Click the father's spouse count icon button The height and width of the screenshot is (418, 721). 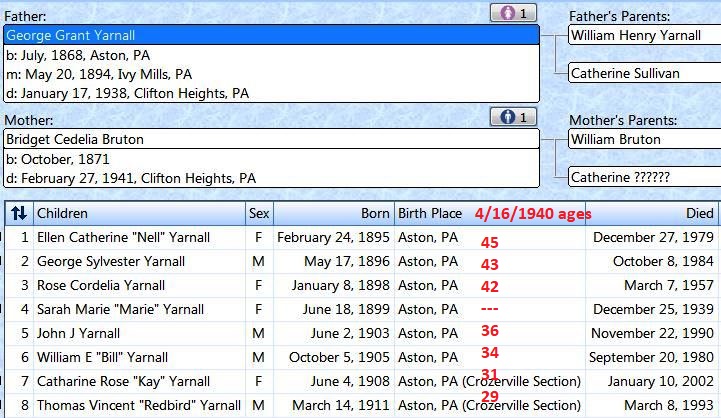514,13
